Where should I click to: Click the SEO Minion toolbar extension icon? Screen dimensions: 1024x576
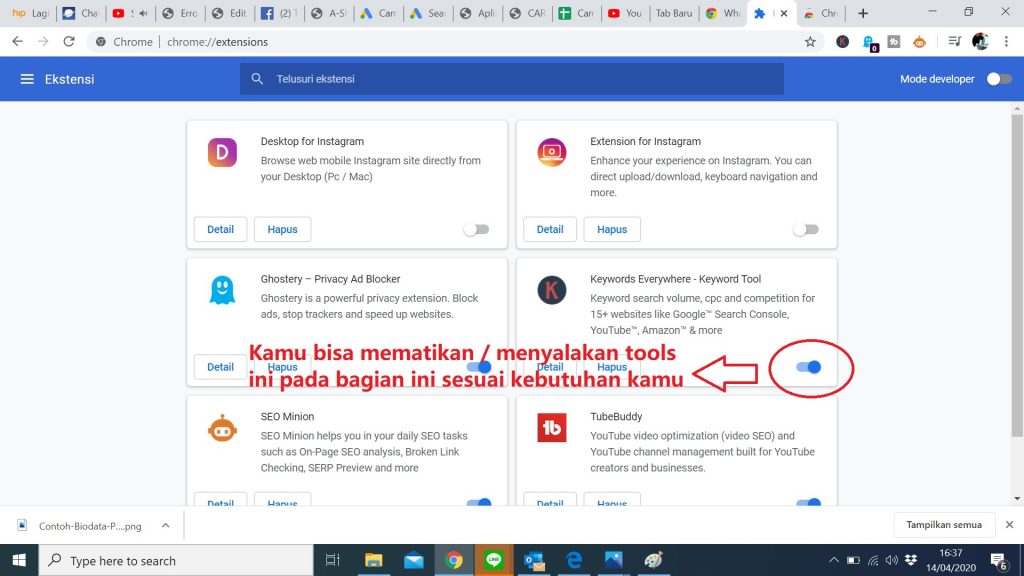pyautogui.click(x=919, y=42)
